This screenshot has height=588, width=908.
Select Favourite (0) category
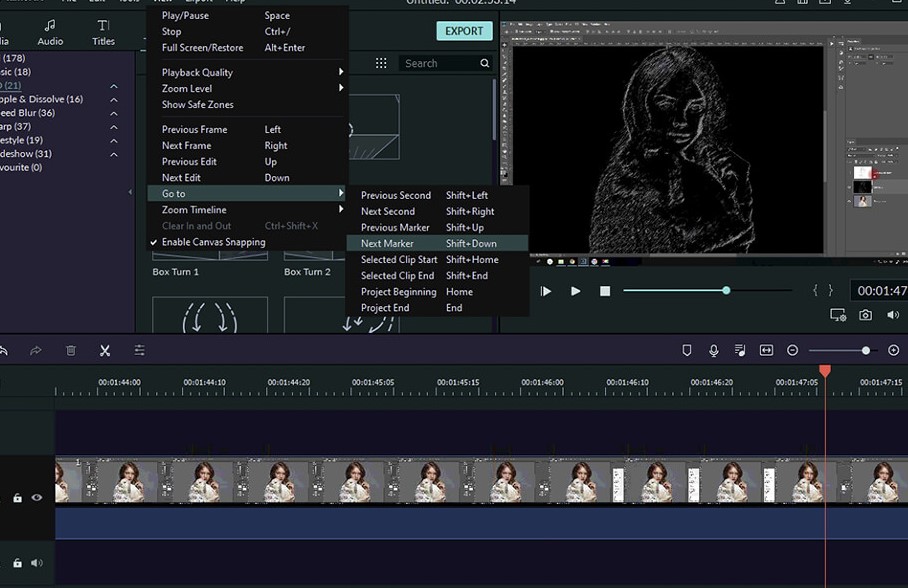(x=21, y=167)
